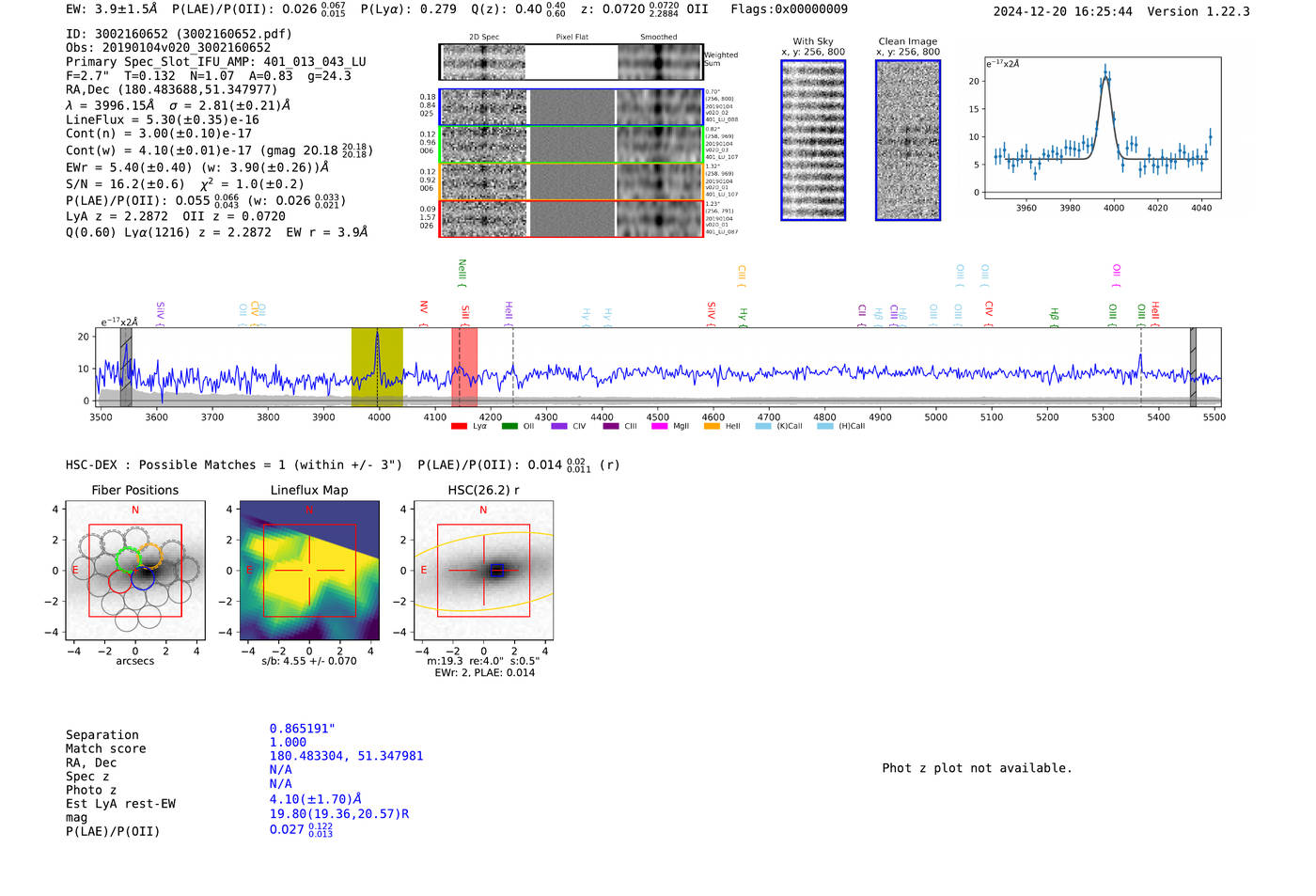Click the timestamp 2024-12-20 16:25:44
The image size is (1316, 896).
(x=1063, y=11)
